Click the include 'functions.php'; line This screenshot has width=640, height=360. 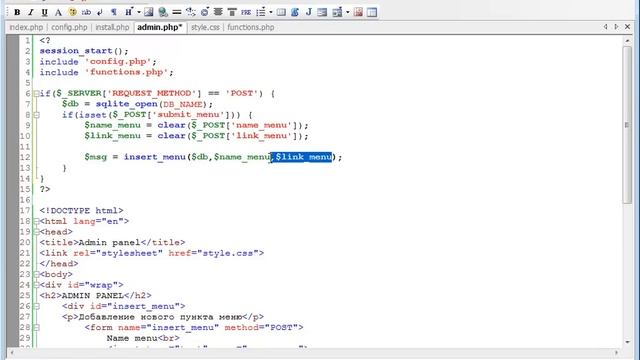[x=107, y=72]
